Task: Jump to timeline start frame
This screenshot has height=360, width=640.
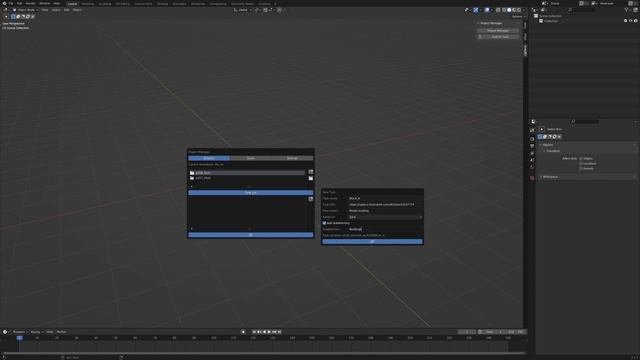Action: [x=254, y=332]
